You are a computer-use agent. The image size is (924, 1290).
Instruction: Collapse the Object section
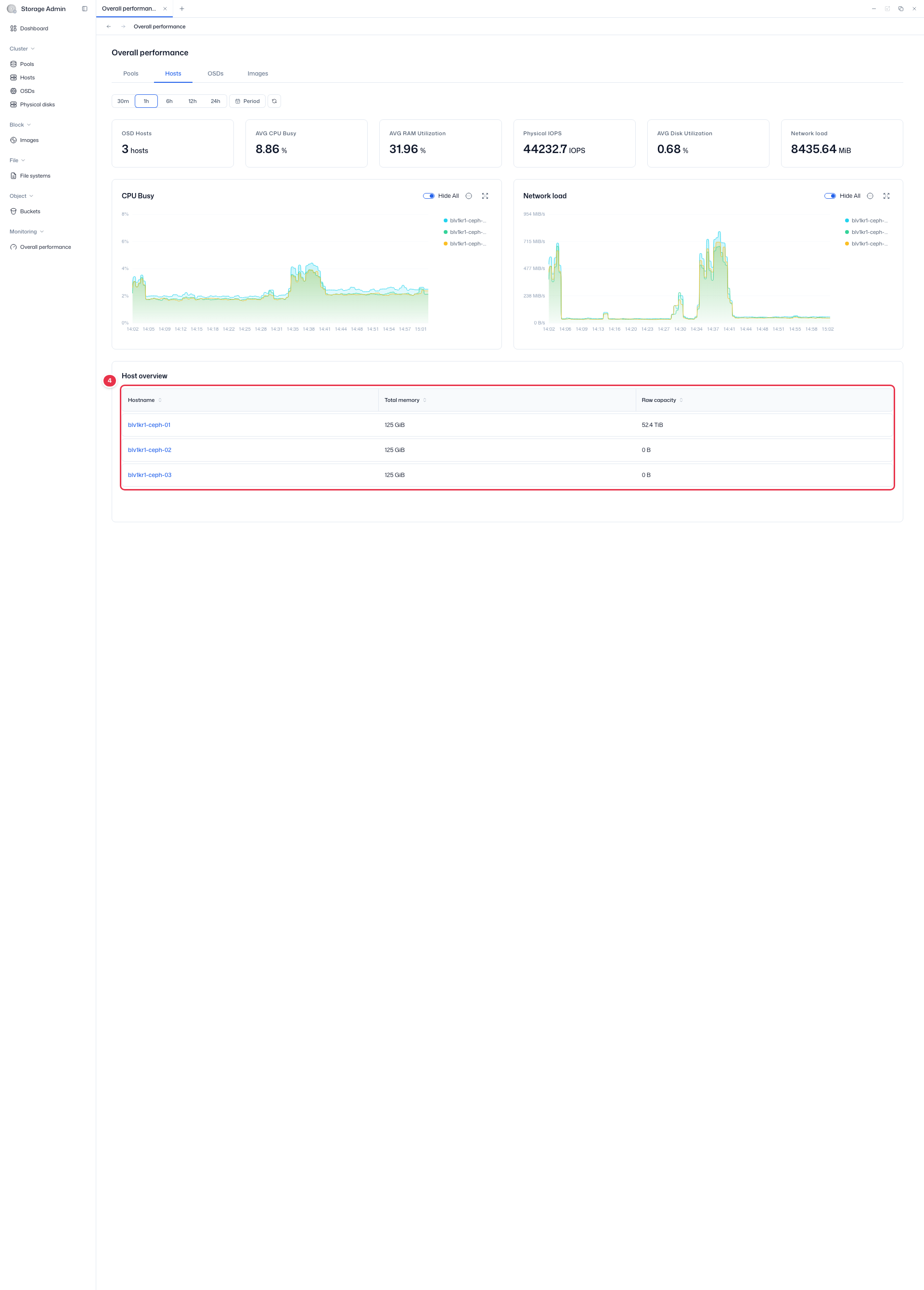[21, 196]
